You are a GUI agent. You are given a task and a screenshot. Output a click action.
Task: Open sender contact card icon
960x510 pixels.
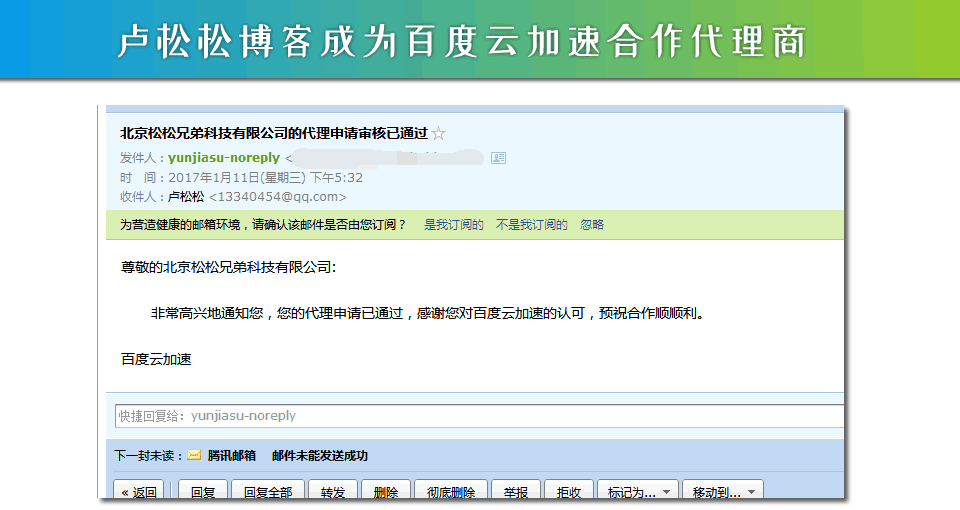[498, 158]
